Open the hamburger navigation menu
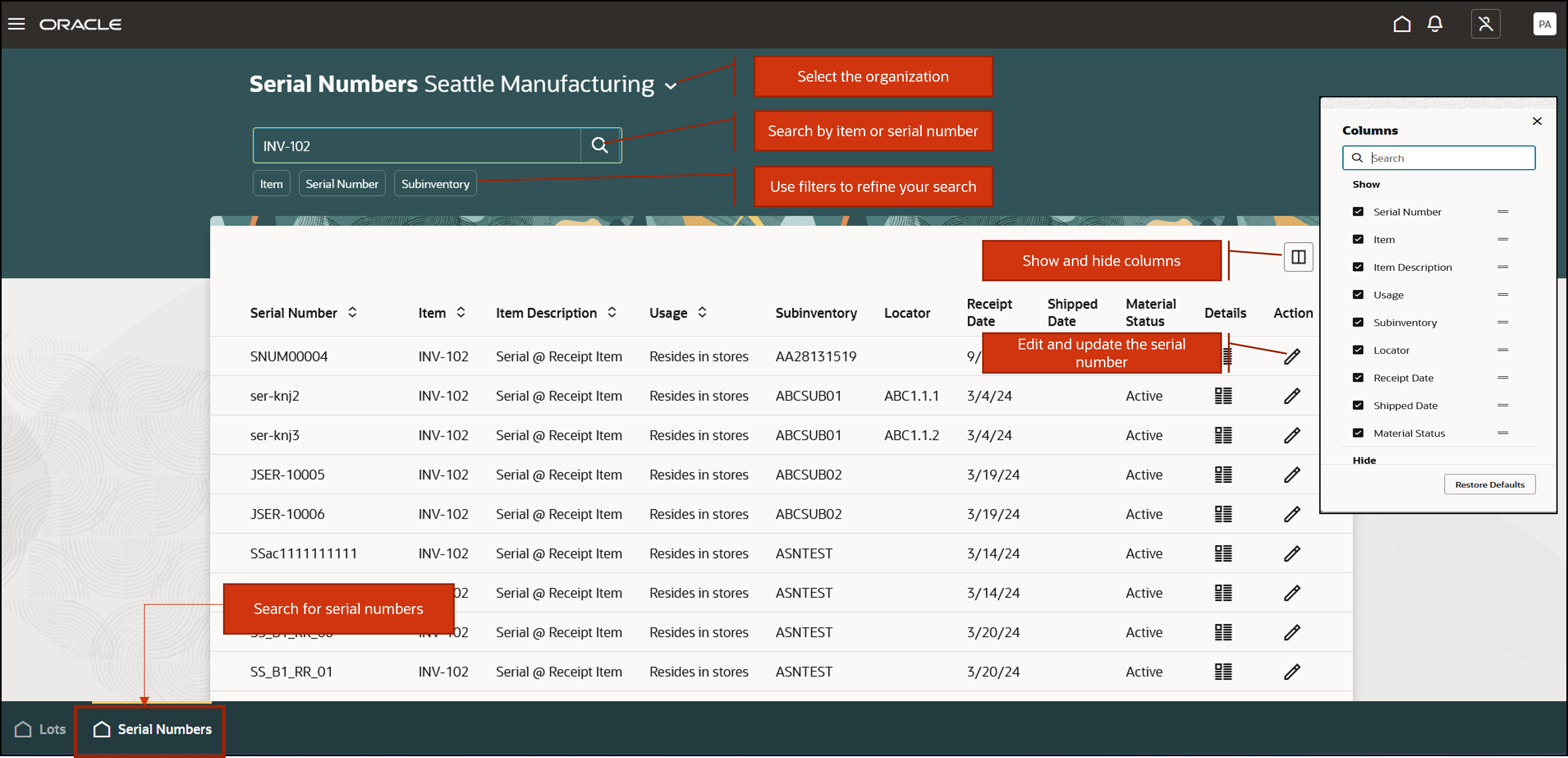 [16, 24]
